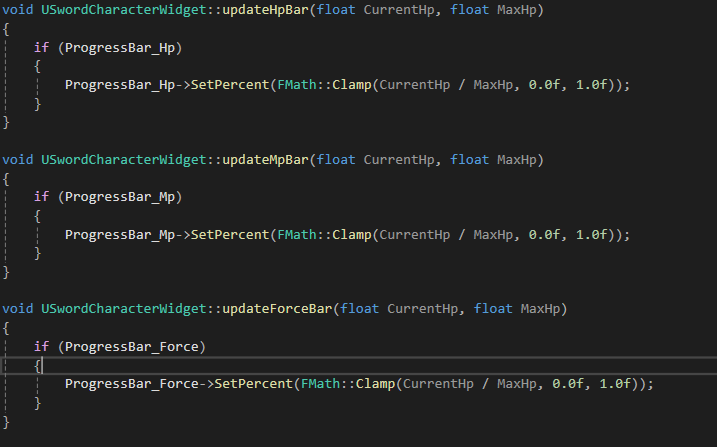This screenshot has width=717, height=447.
Task: Click CurrentHp inside Clamp on ProgressBar_Hp line
Action: click(415, 85)
